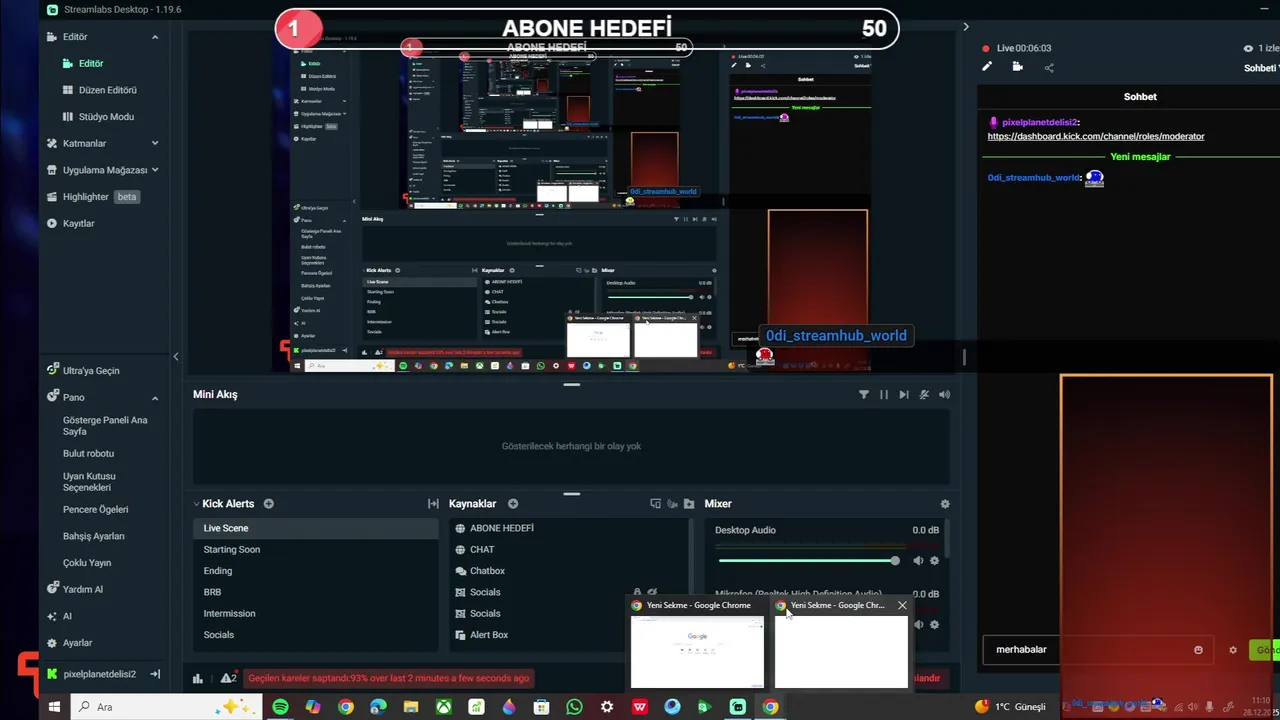Open Uyarı Kutusu Seçenekleri
The image size is (1280, 720).
tap(89, 481)
